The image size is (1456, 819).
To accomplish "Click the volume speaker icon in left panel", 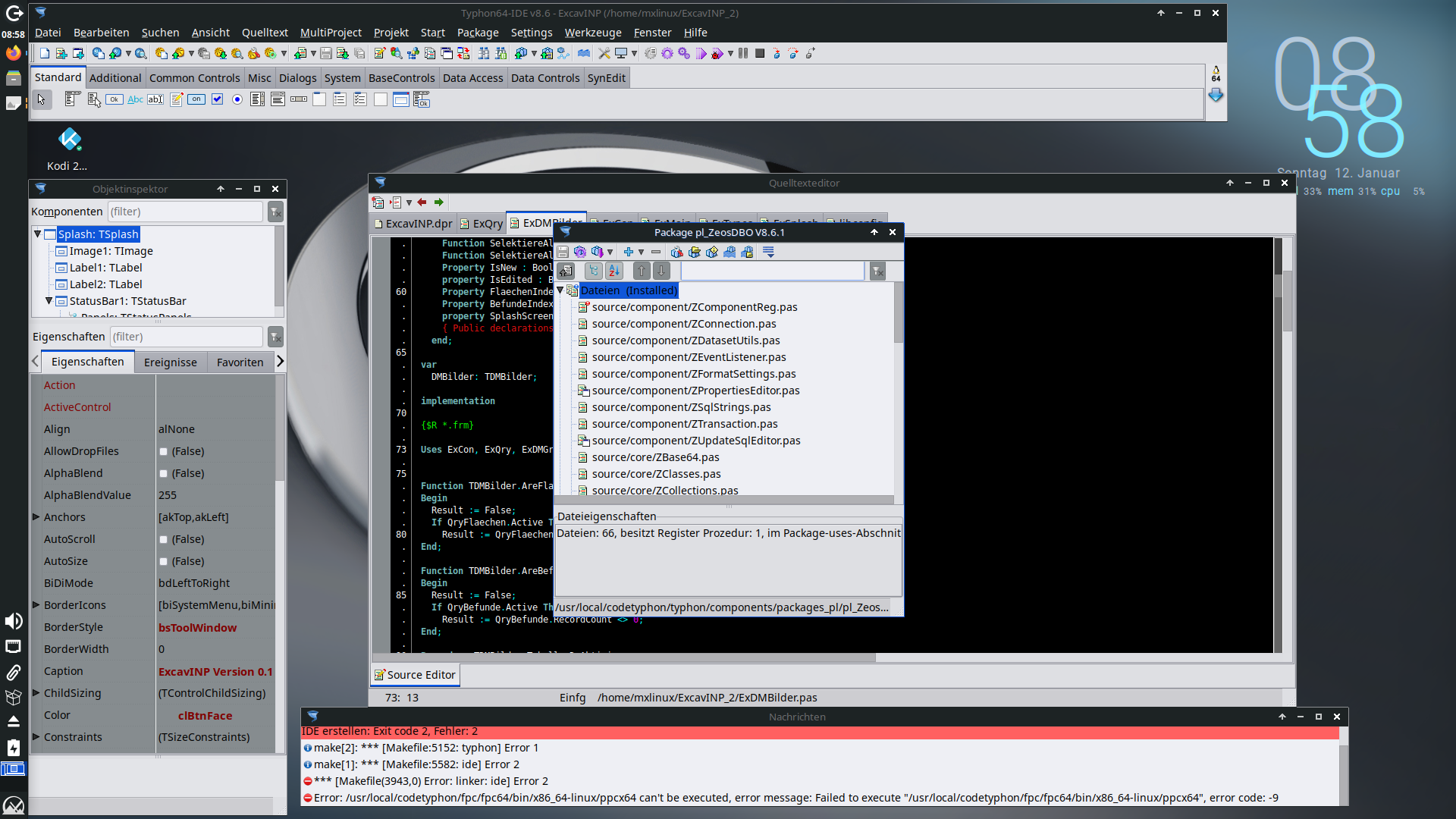I will click(14, 621).
